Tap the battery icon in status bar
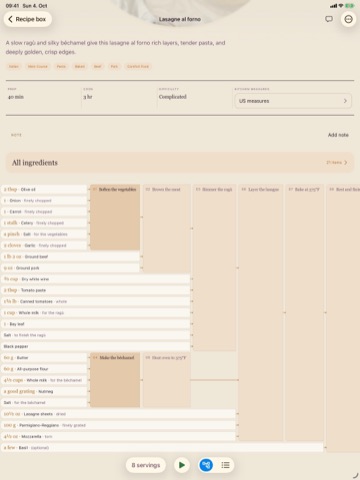Image resolution: width=360 pixels, height=480 pixels. pos(350,6)
